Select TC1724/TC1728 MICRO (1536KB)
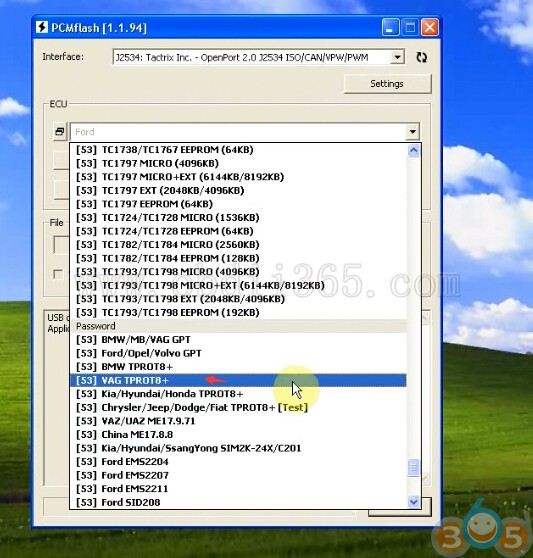The width and height of the screenshot is (533, 558). point(238,217)
